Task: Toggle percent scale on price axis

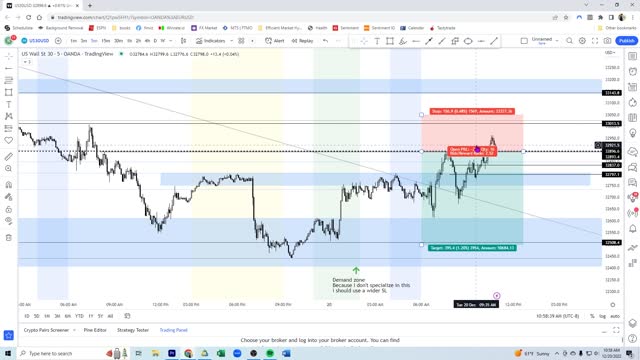Action: 592,316
